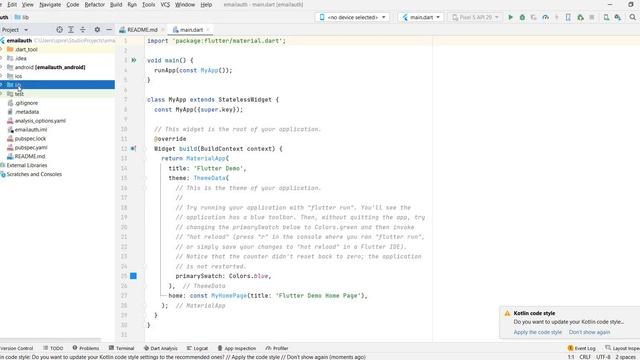The image size is (640, 360).
Task: Click run gutter icon beside void main
Action: (x=134, y=60)
